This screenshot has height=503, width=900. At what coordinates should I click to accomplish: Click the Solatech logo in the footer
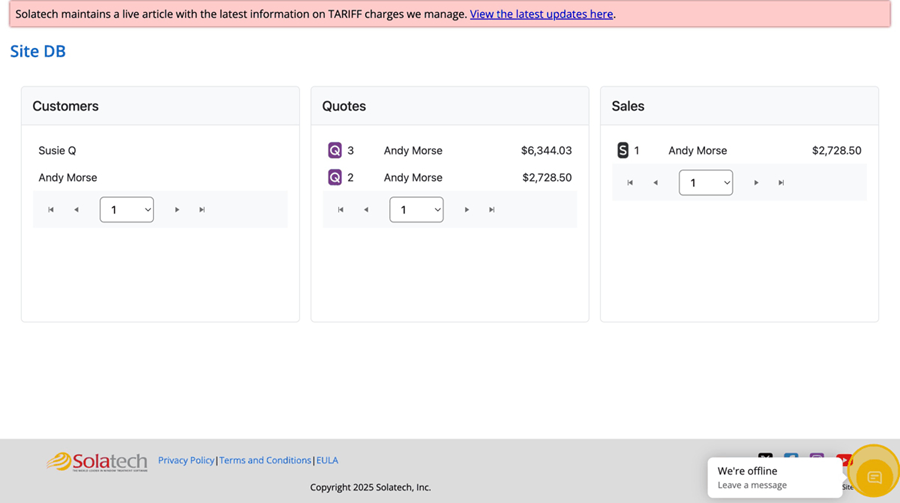click(97, 461)
